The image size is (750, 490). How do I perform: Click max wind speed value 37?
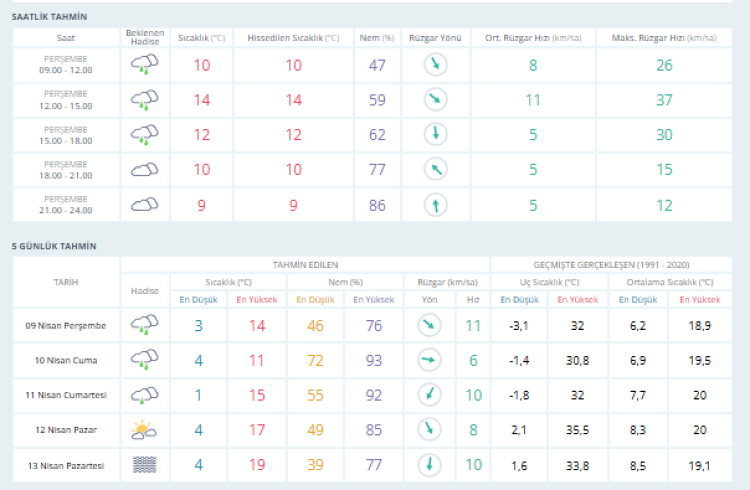click(663, 100)
